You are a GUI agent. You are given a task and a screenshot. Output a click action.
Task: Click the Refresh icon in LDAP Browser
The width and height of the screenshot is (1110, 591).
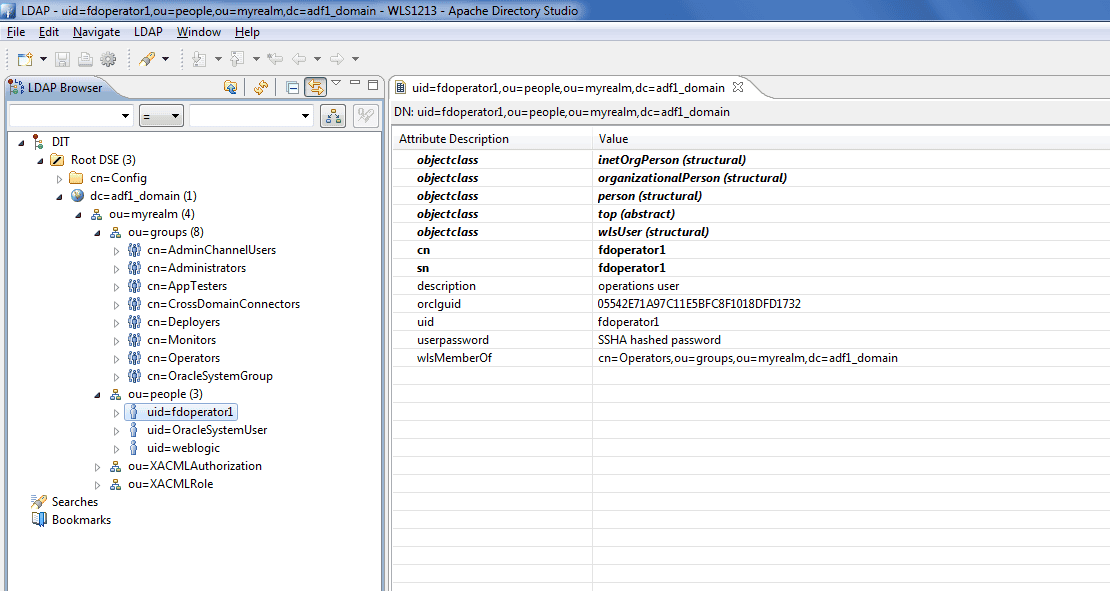click(x=261, y=87)
